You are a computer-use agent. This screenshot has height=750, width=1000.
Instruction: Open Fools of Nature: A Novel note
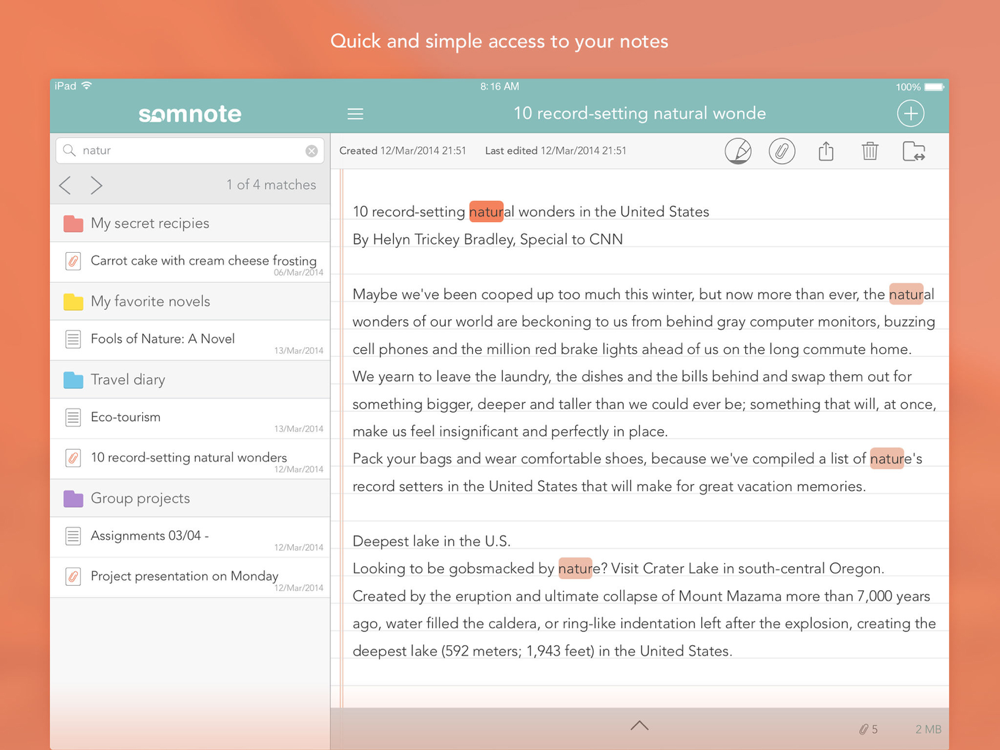click(x=190, y=340)
